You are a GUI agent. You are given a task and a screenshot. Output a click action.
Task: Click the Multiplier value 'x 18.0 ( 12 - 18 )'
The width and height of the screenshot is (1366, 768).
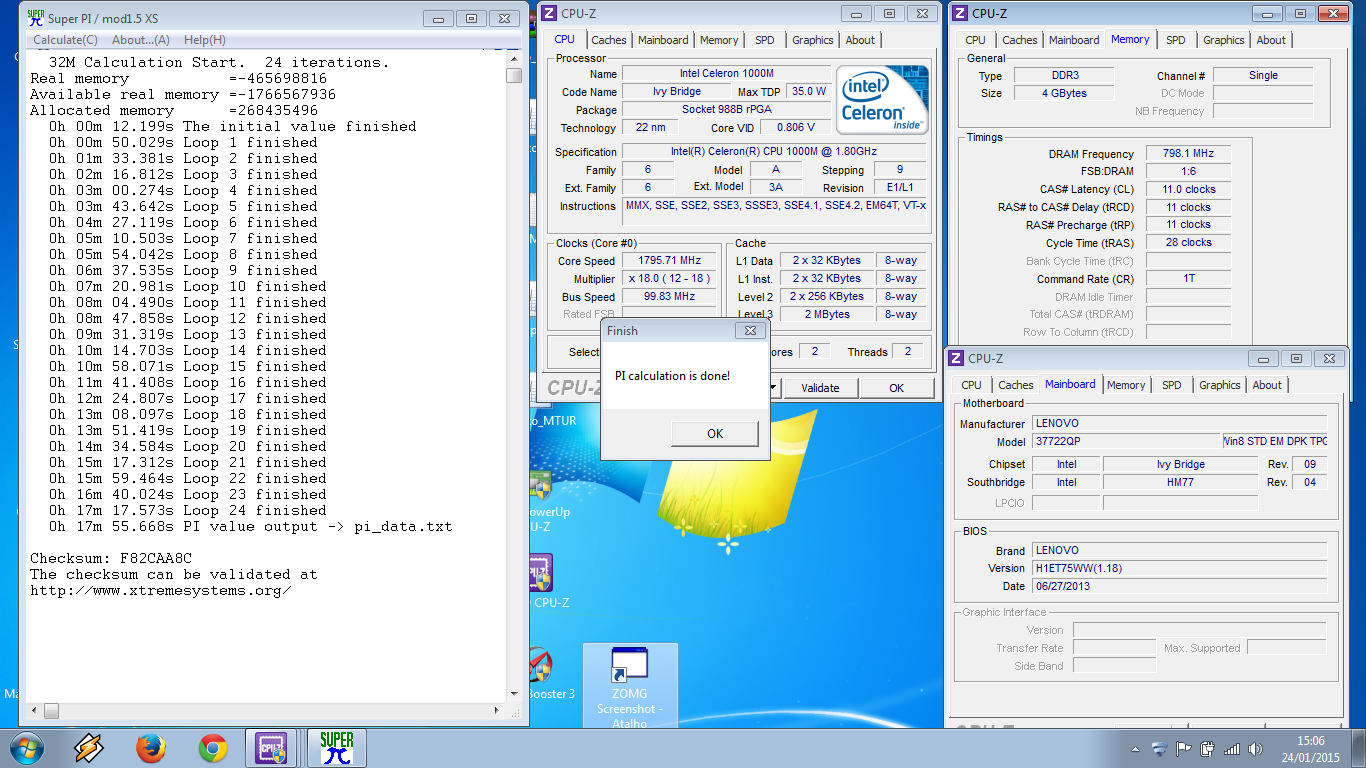click(x=669, y=279)
